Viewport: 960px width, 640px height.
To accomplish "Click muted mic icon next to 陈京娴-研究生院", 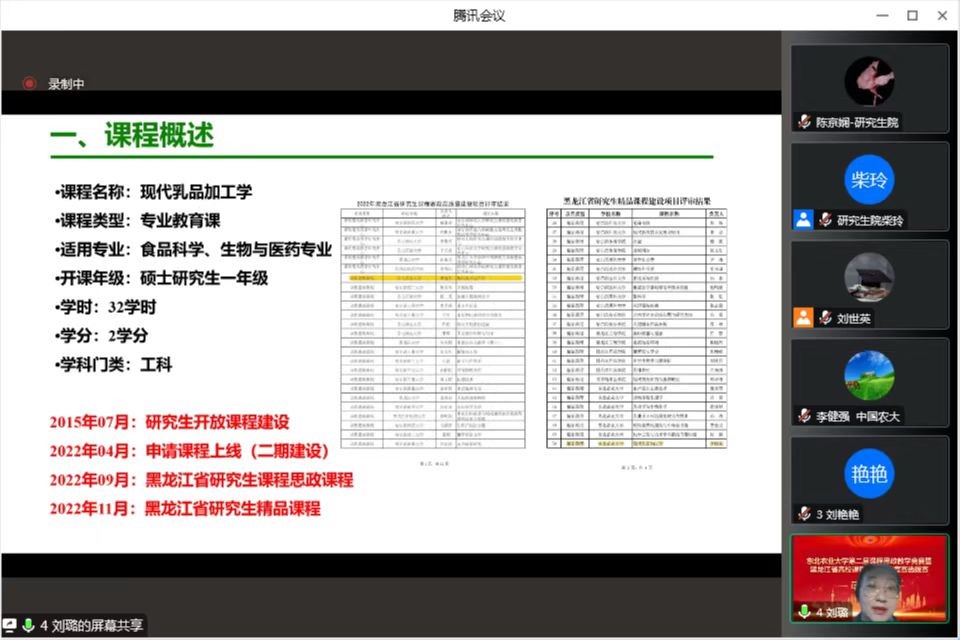I will 804,122.
